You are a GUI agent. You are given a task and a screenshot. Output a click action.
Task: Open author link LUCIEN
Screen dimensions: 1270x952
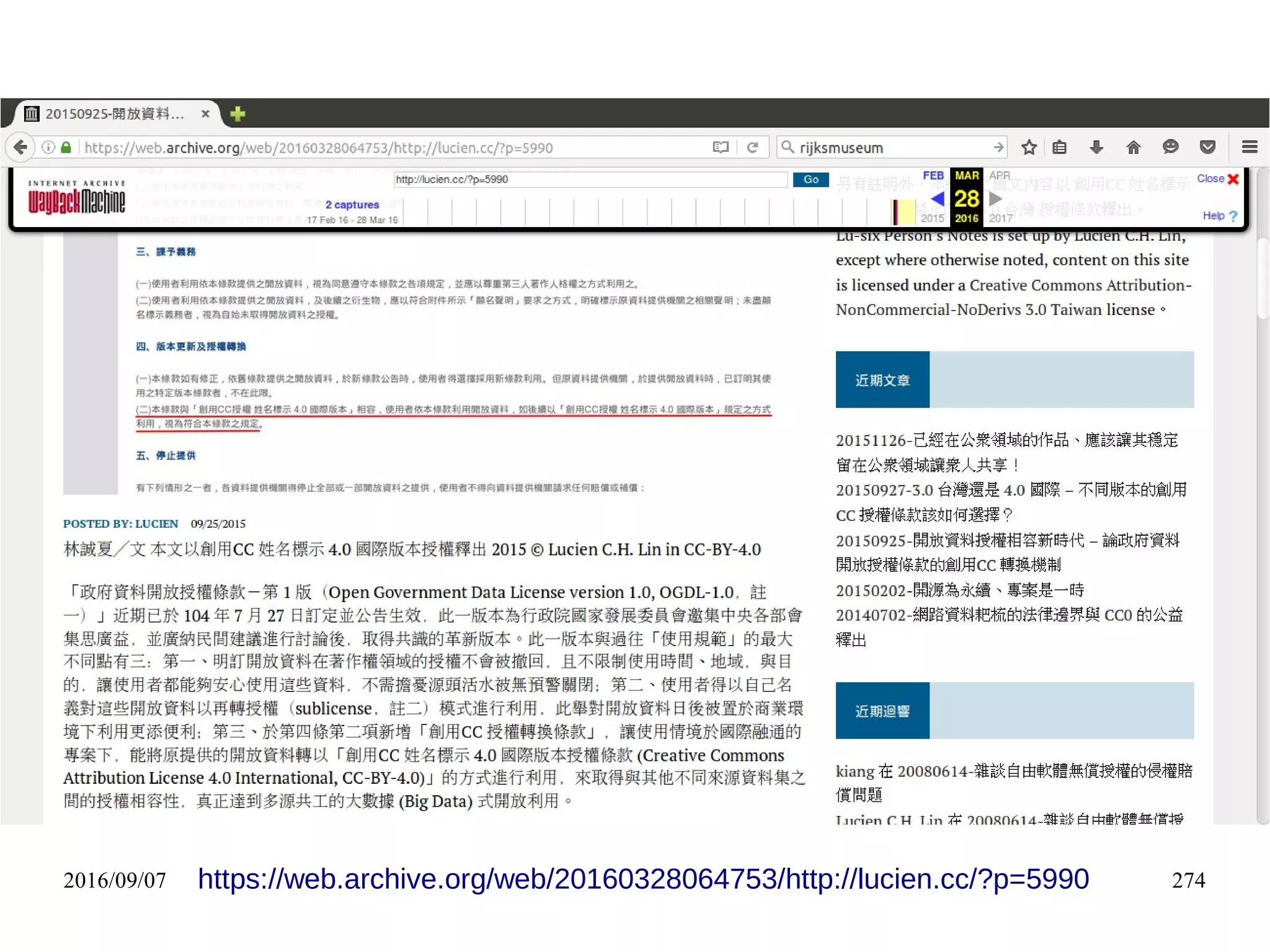(156, 523)
